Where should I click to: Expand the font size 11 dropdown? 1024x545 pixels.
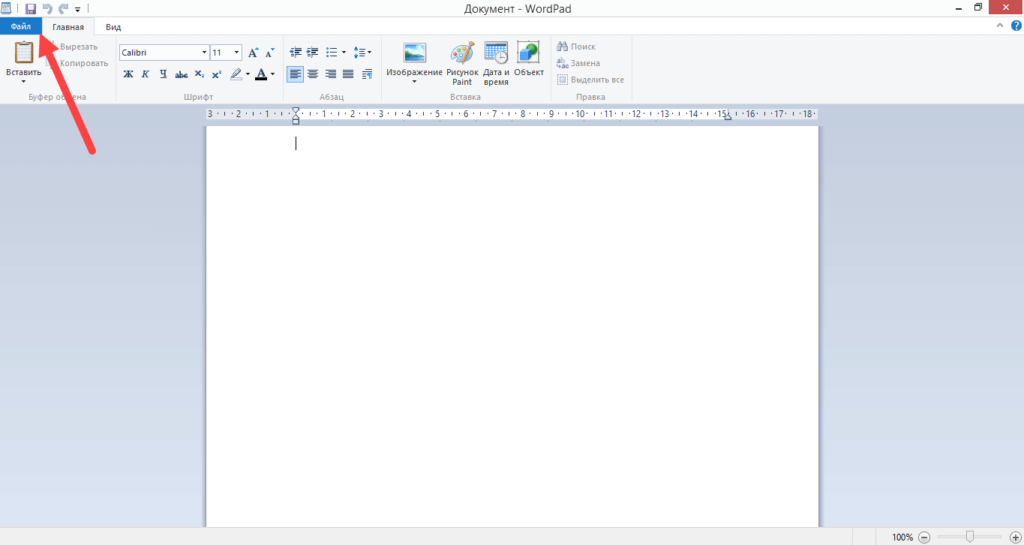tap(237, 52)
